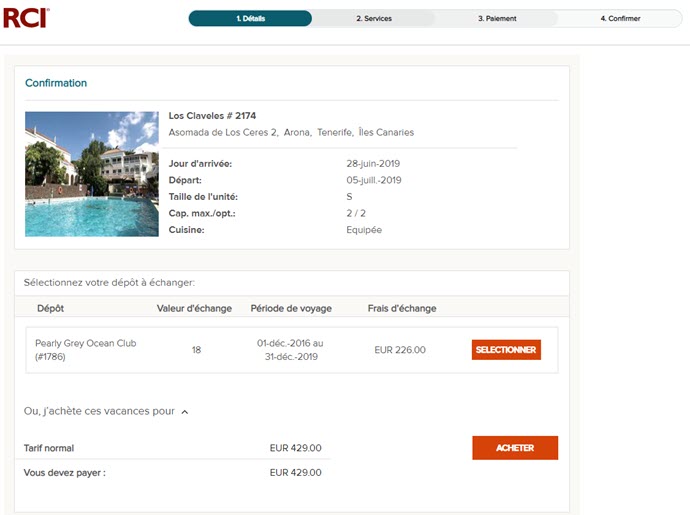The image size is (690, 515).
Task: Click unit size value S
Action: [349, 197]
